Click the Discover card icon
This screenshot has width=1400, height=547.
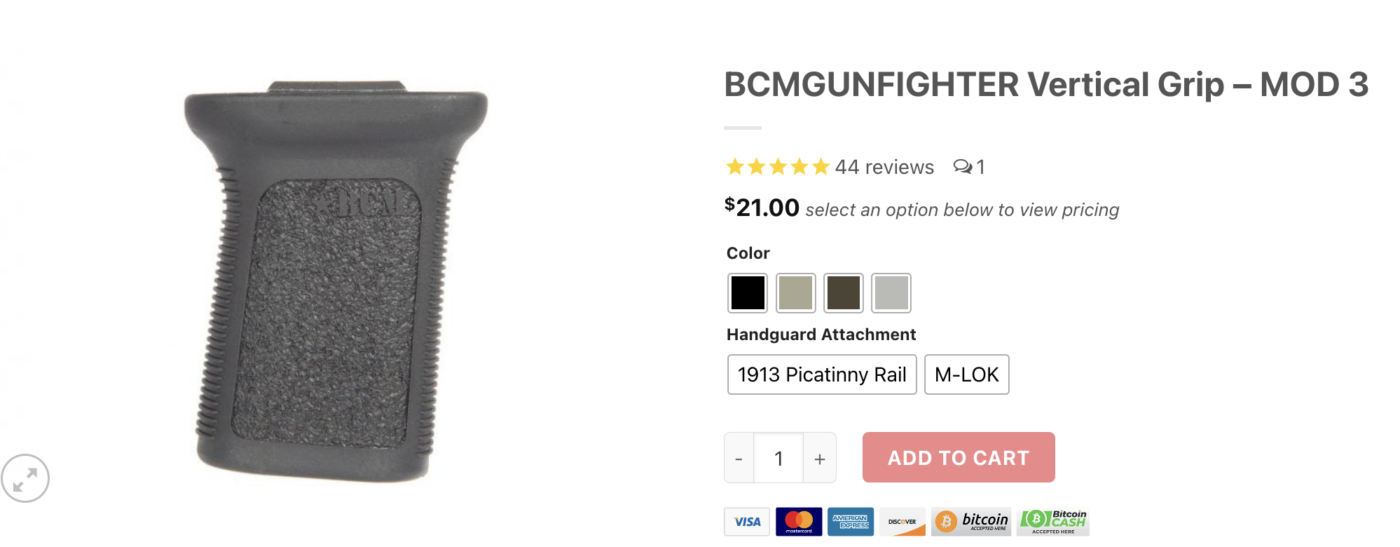click(902, 521)
